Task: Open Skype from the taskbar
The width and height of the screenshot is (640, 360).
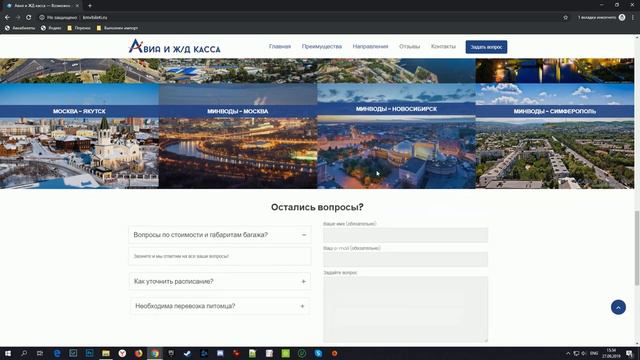Action: [x=318, y=353]
